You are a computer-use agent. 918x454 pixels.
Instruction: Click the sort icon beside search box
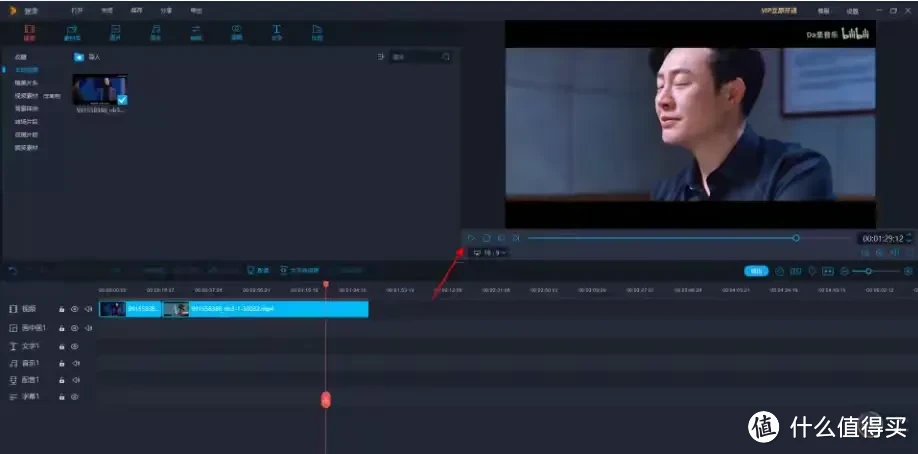click(x=381, y=57)
